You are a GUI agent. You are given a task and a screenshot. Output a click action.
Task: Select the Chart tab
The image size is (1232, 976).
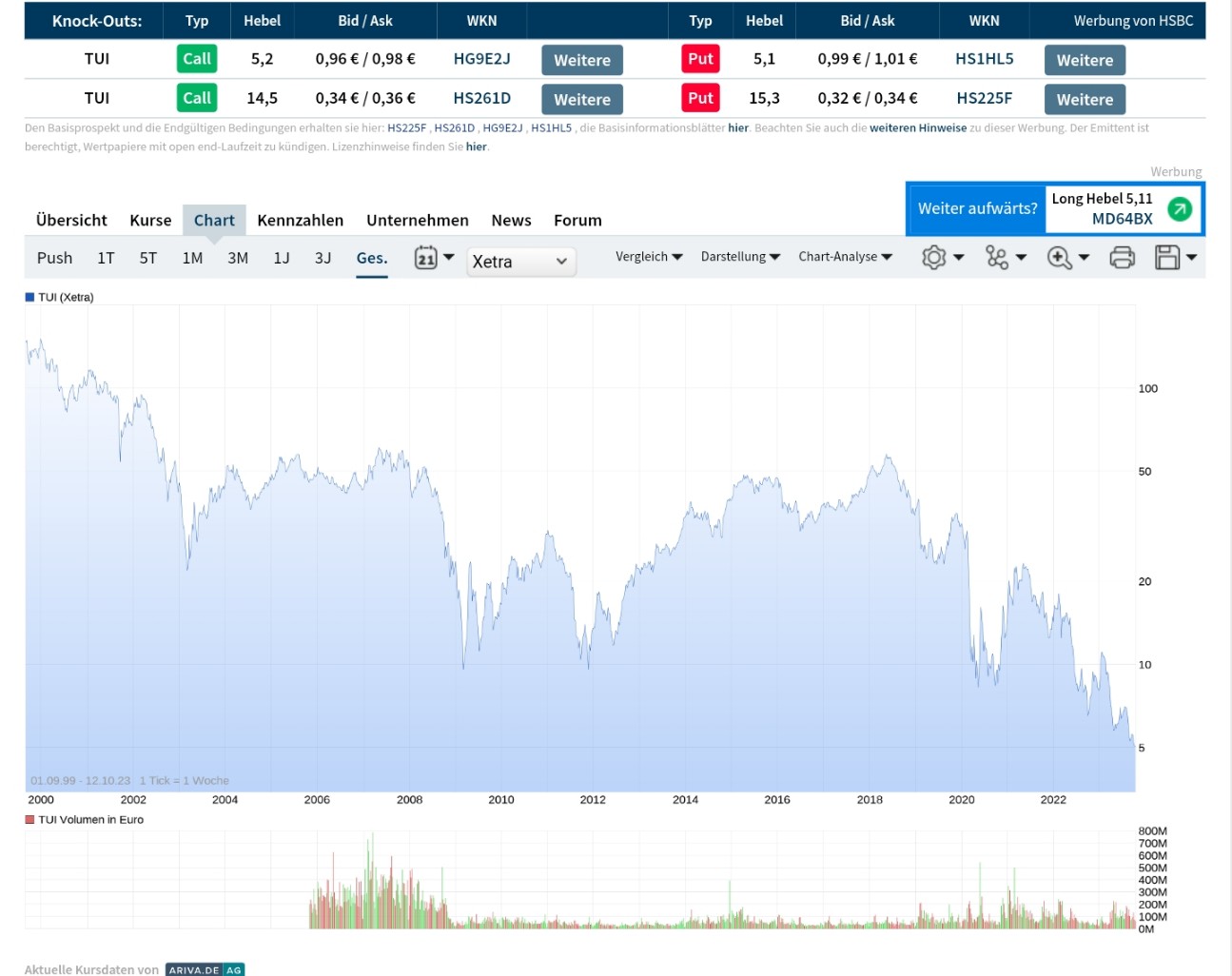(x=214, y=221)
